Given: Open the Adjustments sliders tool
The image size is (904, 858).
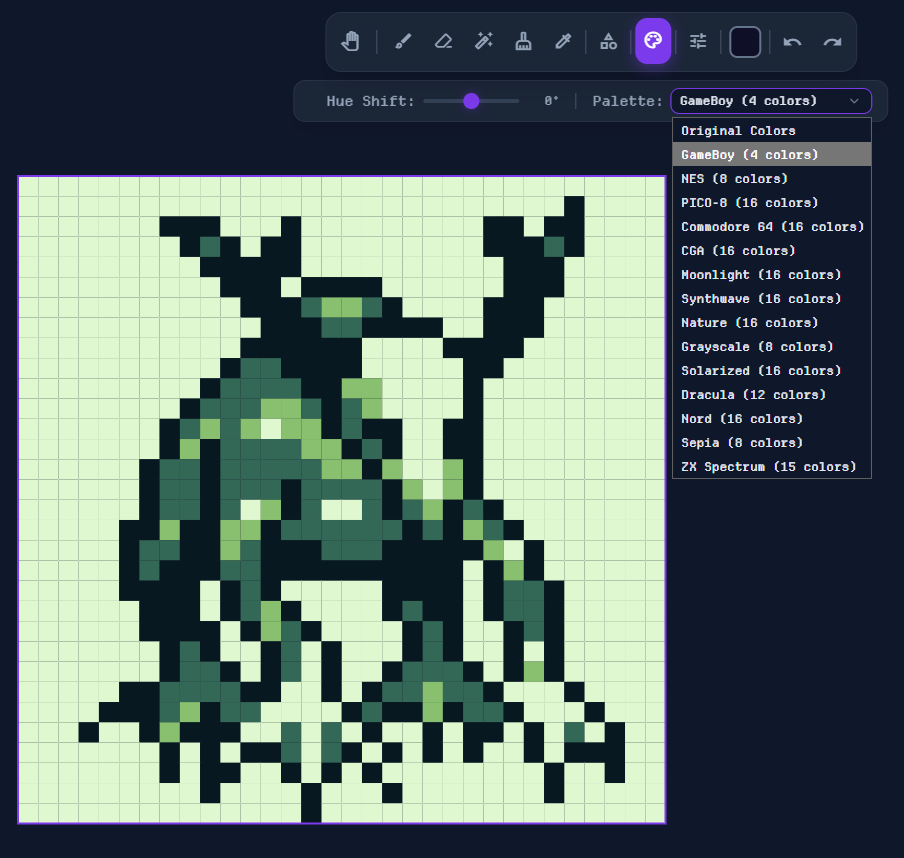Looking at the screenshot, I should (x=698, y=42).
